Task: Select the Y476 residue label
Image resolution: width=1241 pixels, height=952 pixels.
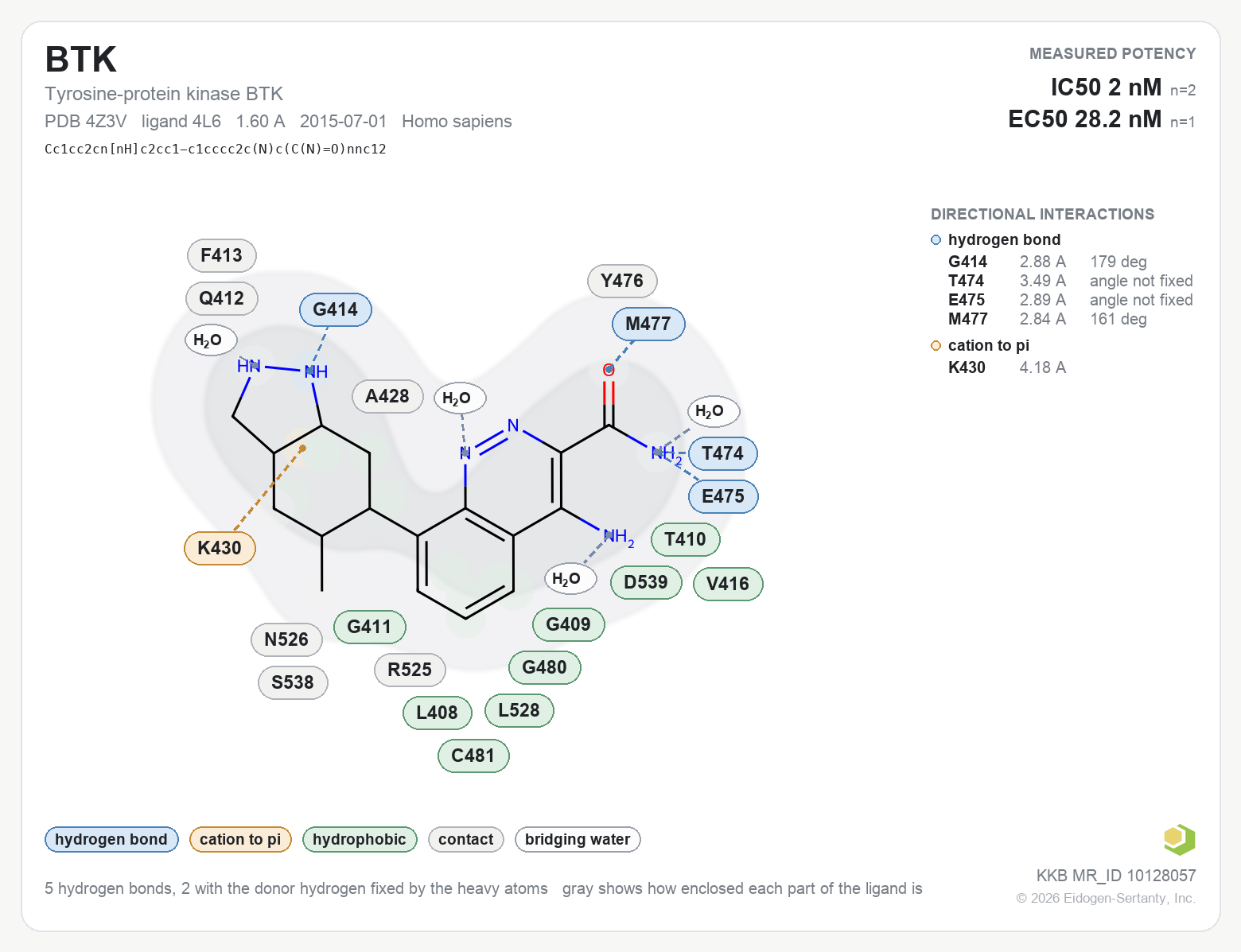Action: pos(622,281)
